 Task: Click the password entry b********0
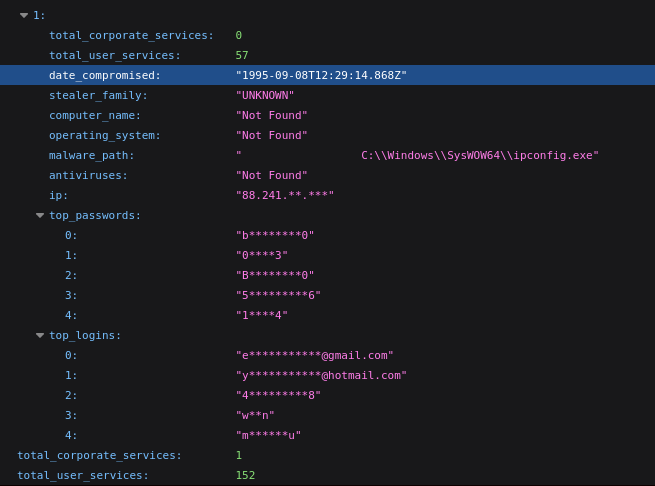click(275, 235)
